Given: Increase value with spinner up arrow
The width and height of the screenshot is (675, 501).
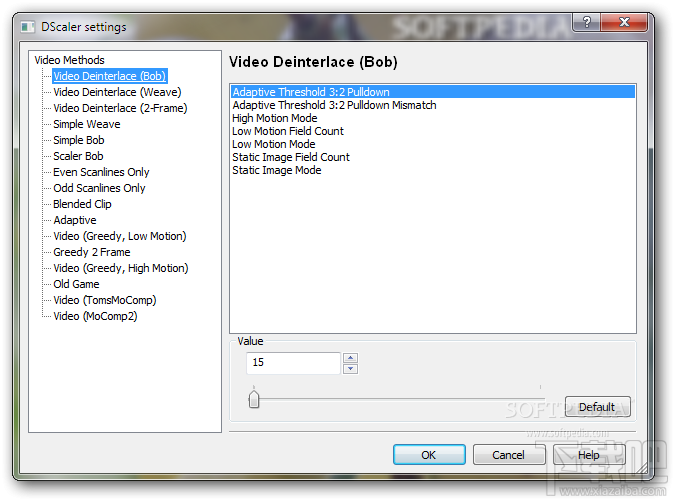Looking at the screenshot, I should tap(350, 358).
